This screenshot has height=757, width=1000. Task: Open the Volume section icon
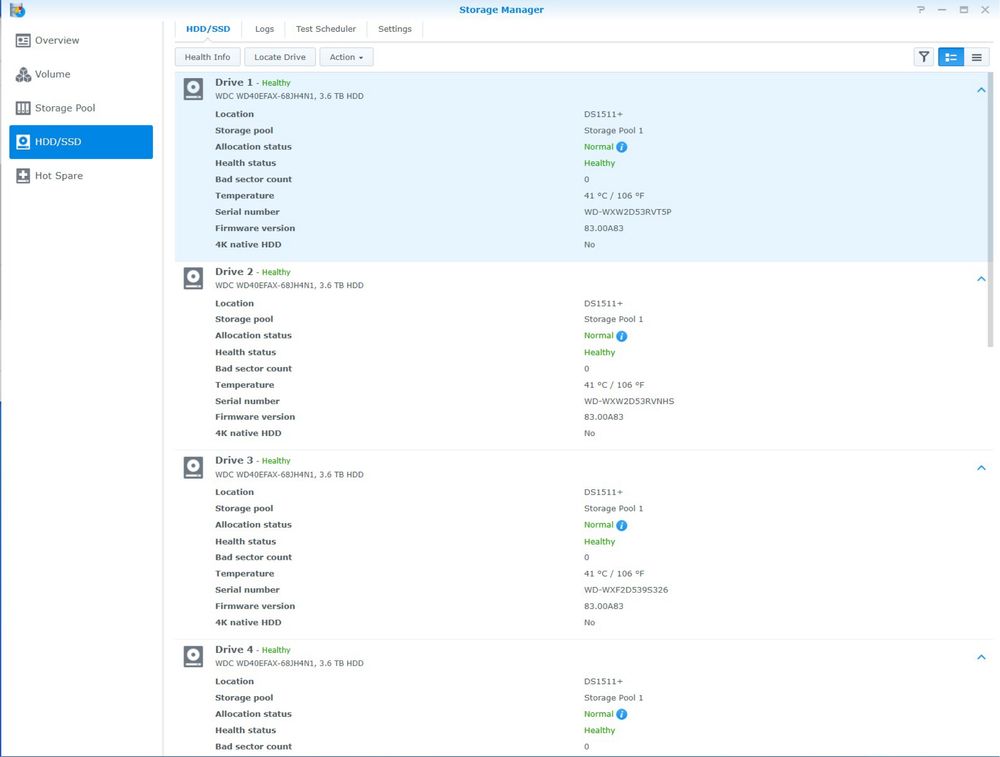23,75
